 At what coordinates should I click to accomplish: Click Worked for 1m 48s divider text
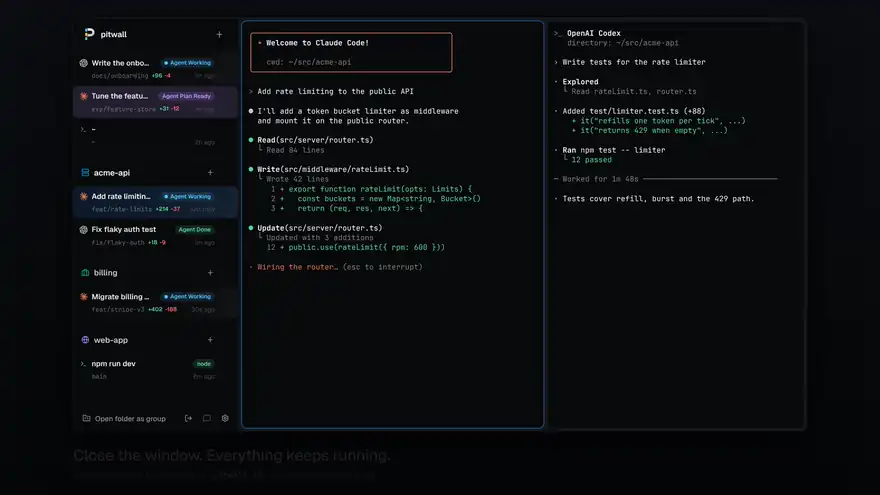[601, 179]
